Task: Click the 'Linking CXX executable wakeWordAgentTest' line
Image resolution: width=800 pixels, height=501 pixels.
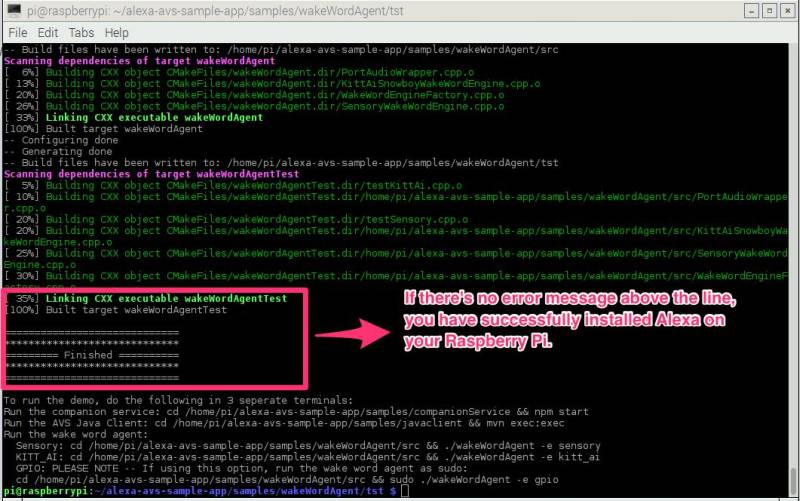Action: tap(146, 298)
